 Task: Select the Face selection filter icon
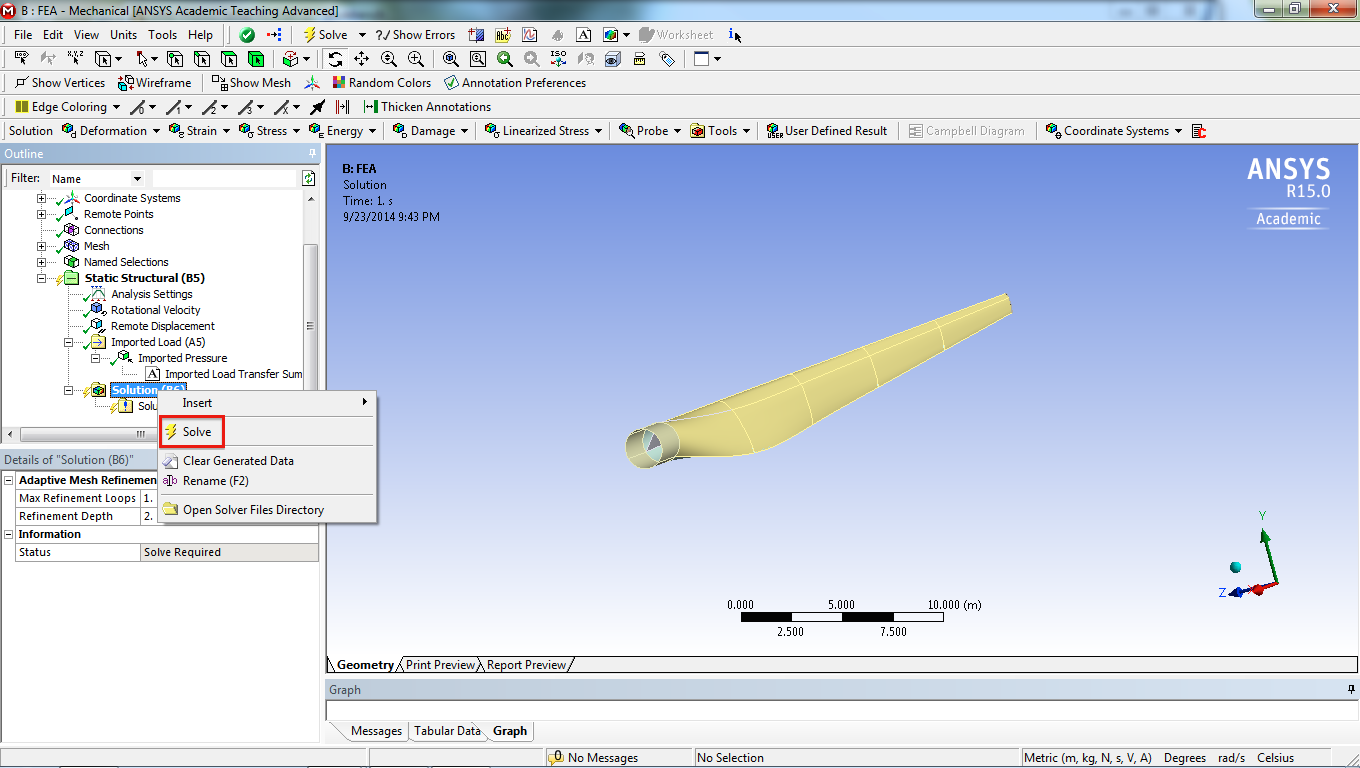click(229, 59)
